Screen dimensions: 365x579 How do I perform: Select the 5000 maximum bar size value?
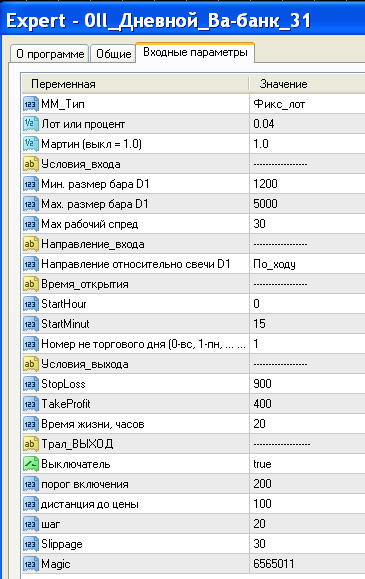pyautogui.click(x=265, y=204)
